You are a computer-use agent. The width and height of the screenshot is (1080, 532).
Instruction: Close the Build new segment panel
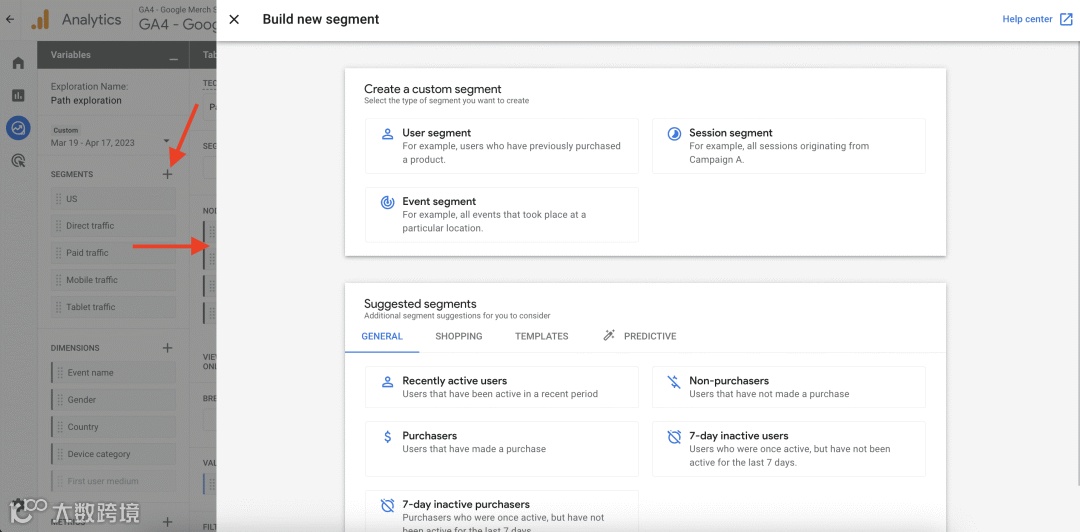(x=234, y=19)
